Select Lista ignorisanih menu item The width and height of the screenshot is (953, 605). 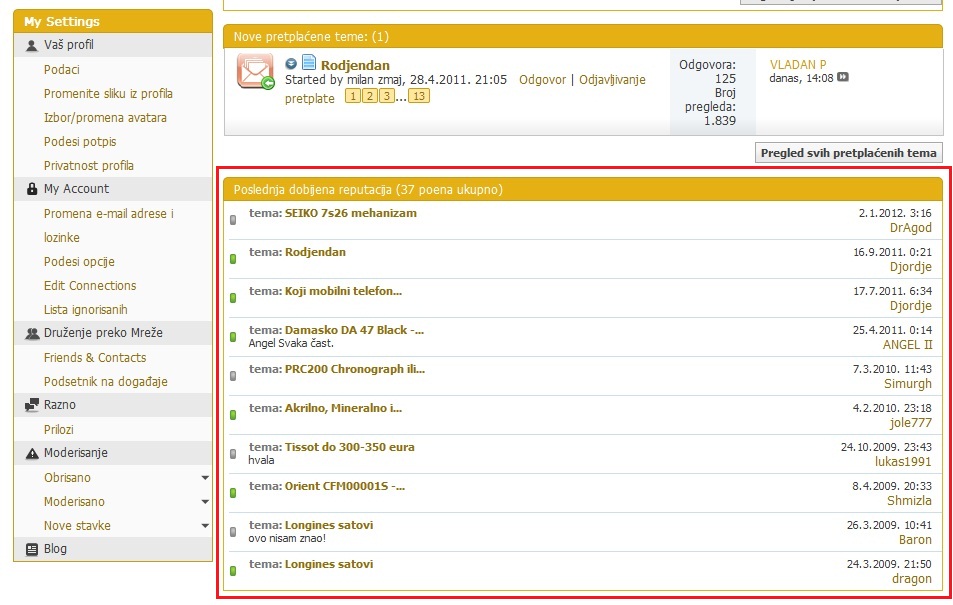pos(86,310)
